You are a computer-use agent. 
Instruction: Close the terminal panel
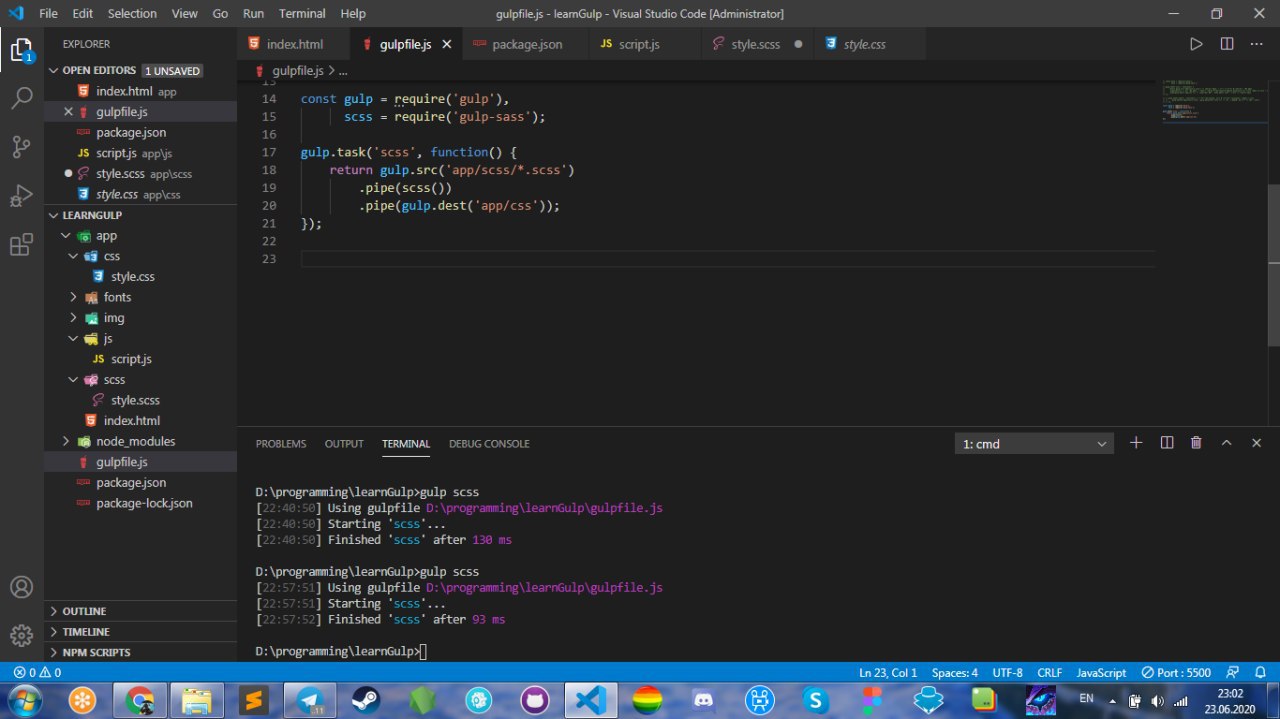[x=1257, y=443]
